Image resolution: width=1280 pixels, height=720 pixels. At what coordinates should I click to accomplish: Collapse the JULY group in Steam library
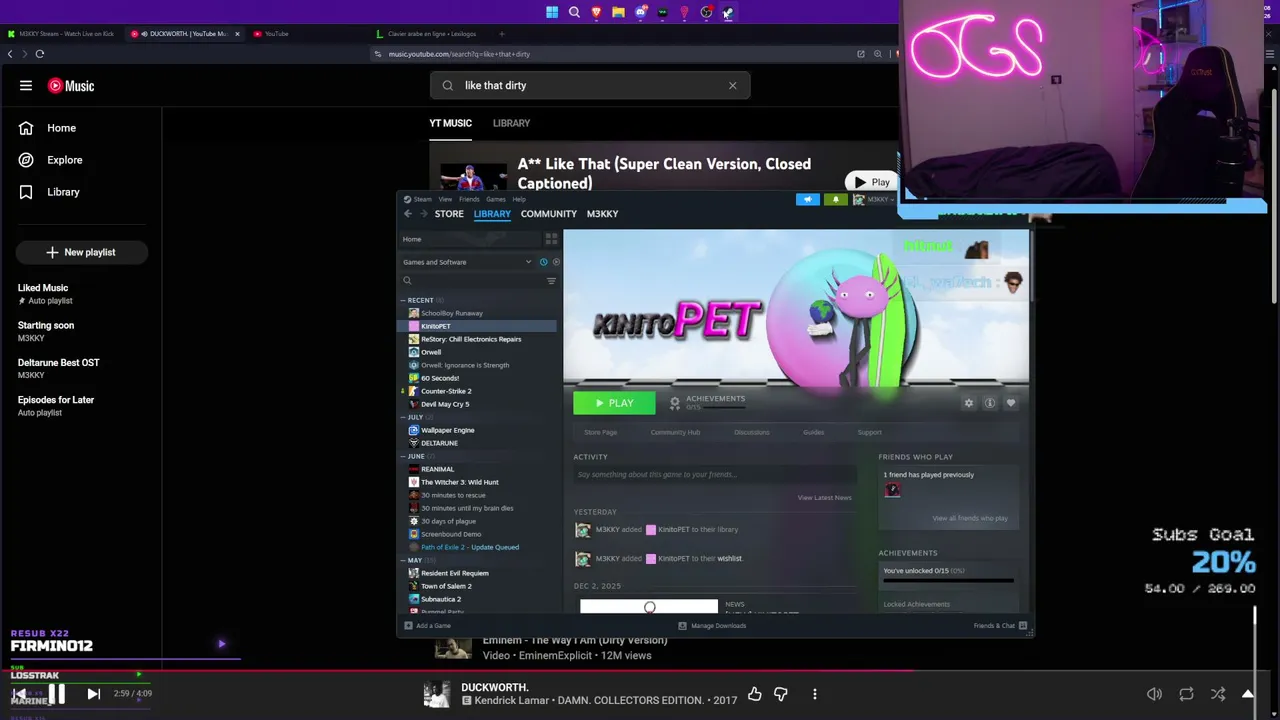[403, 417]
